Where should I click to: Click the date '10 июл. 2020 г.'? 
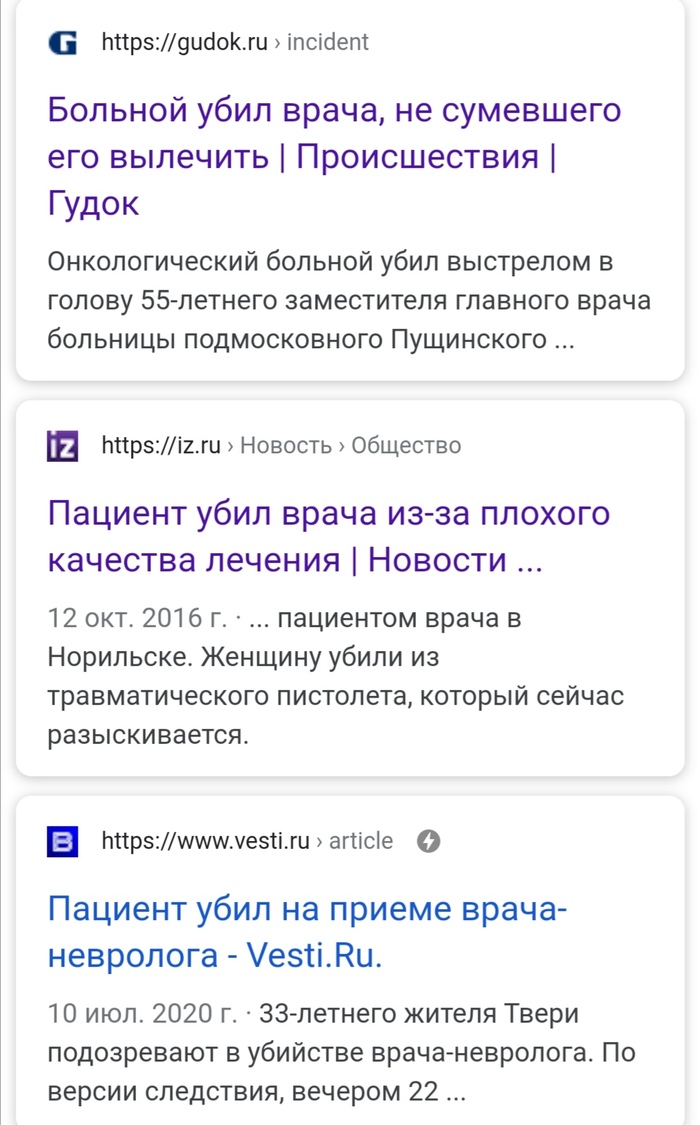pyautogui.click(x=139, y=1015)
